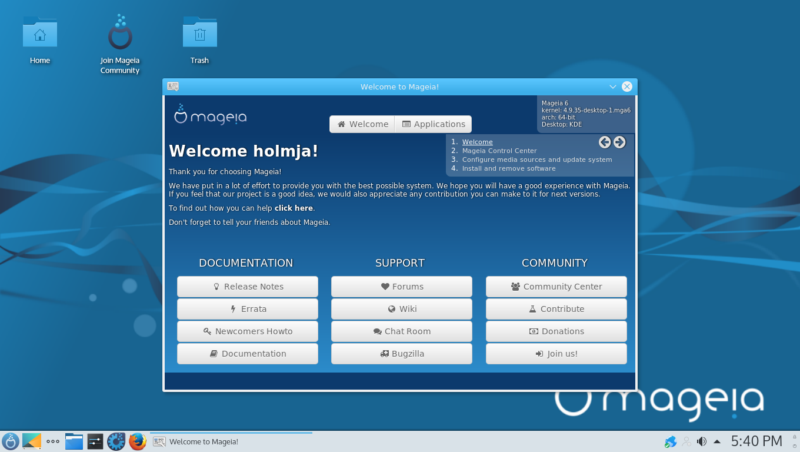Click the SUPPORT column heading
Image resolution: width=800 pixels, height=452 pixels.
click(400, 263)
